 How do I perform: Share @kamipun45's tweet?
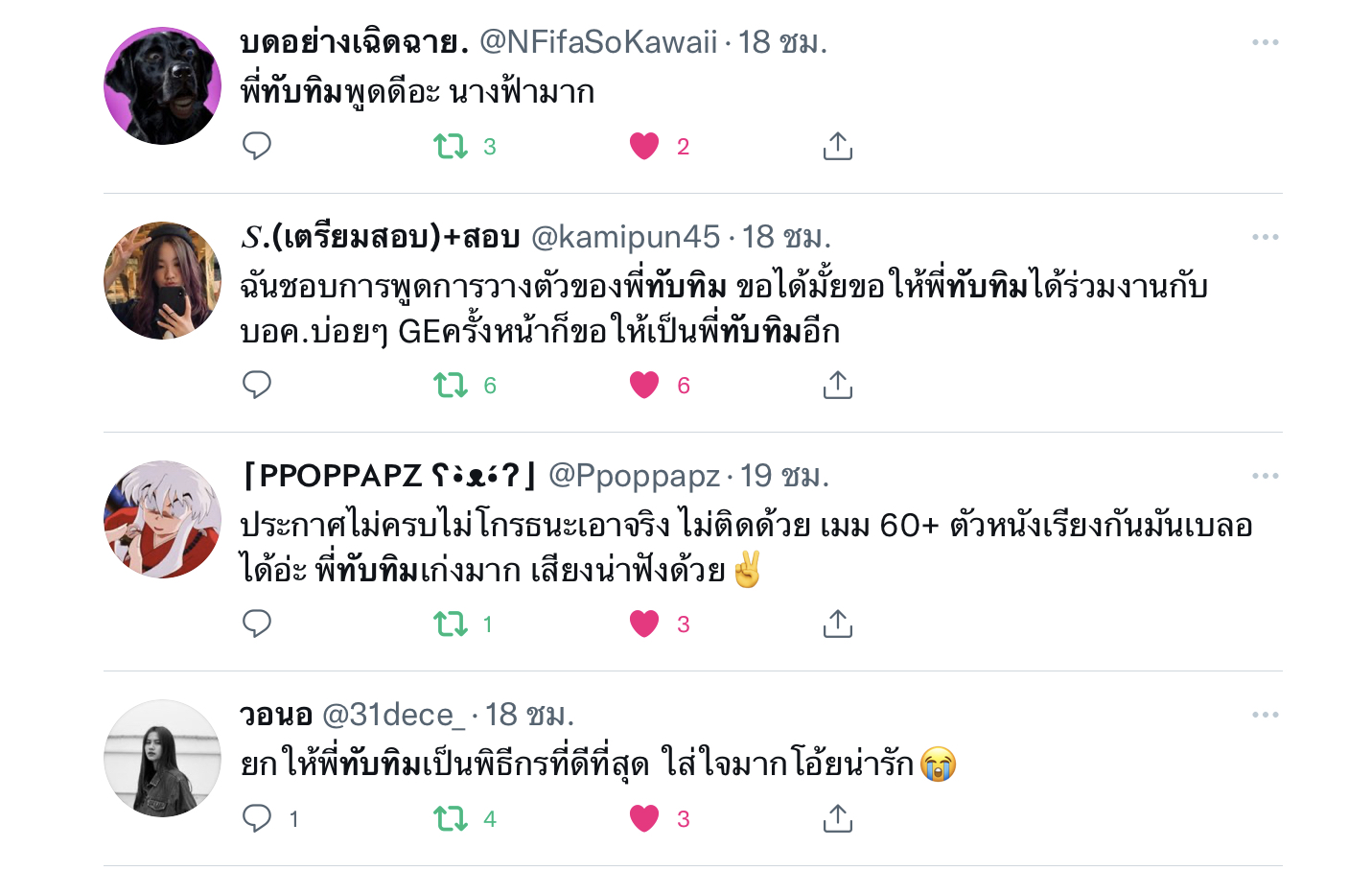point(837,385)
